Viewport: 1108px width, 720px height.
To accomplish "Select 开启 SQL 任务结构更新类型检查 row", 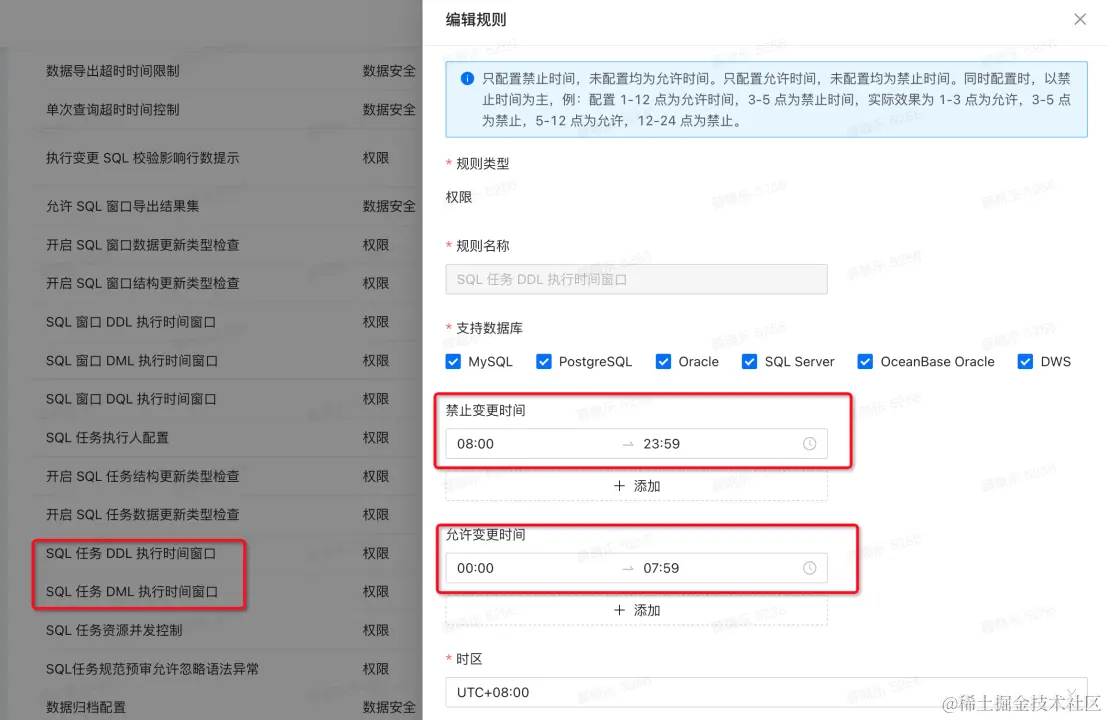I will [x=226, y=476].
